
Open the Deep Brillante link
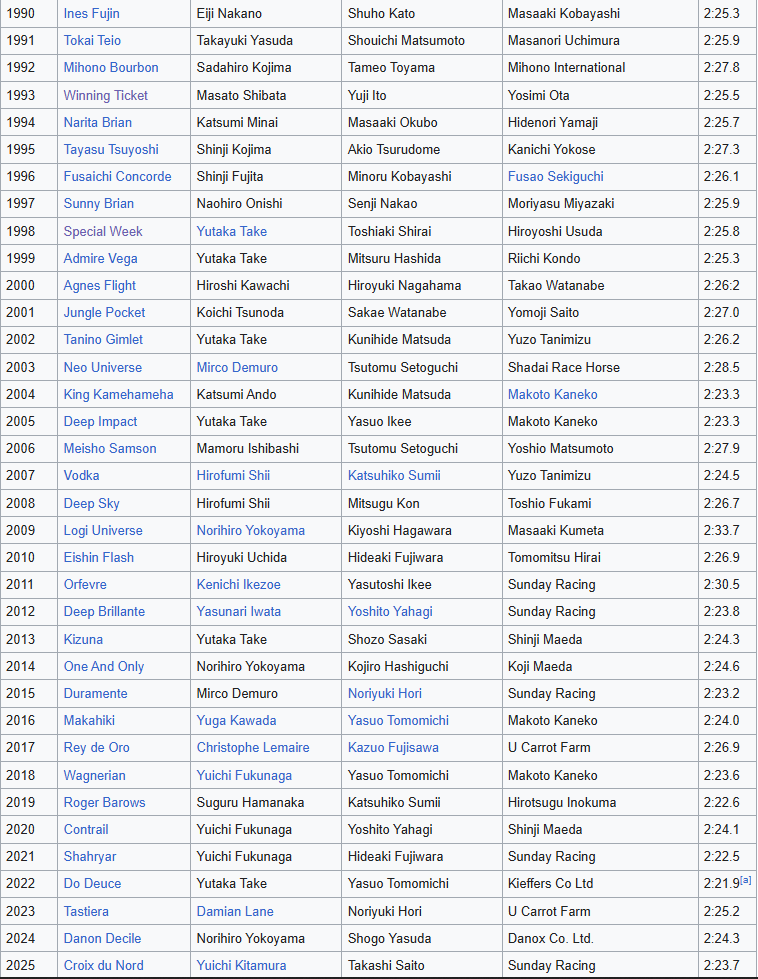[x=104, y=611]
